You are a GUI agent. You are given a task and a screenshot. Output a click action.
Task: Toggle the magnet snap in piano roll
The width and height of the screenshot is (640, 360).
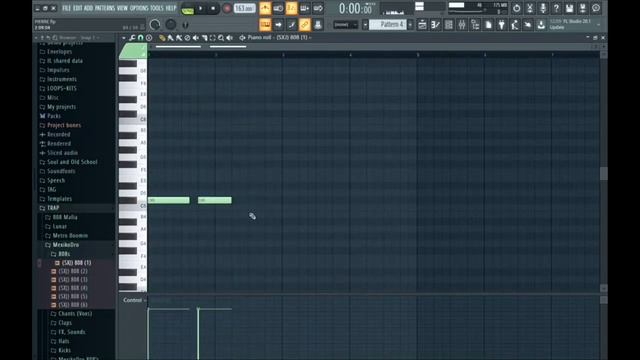[x=140, y=38]
